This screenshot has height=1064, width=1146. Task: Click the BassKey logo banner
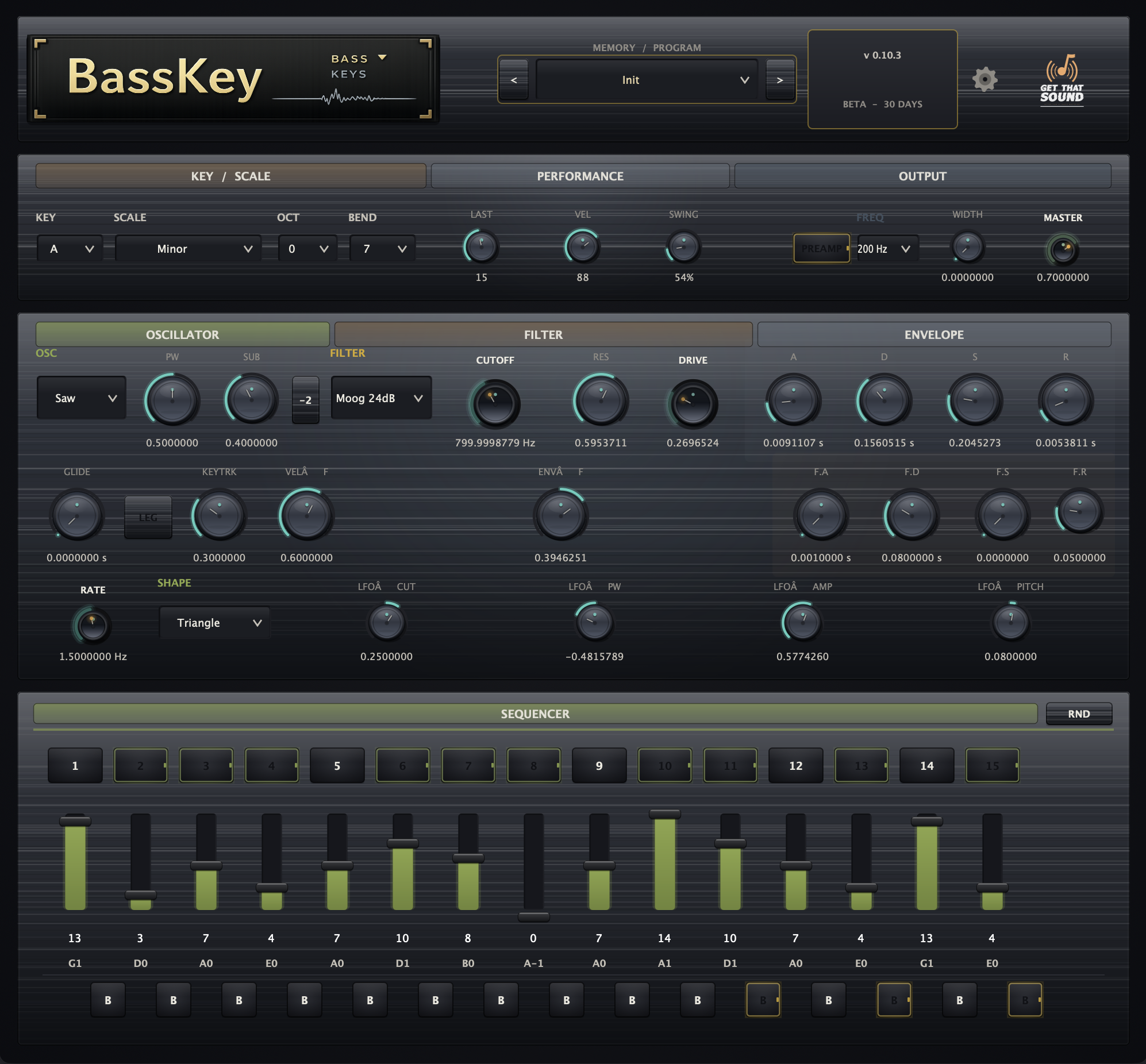233,79
